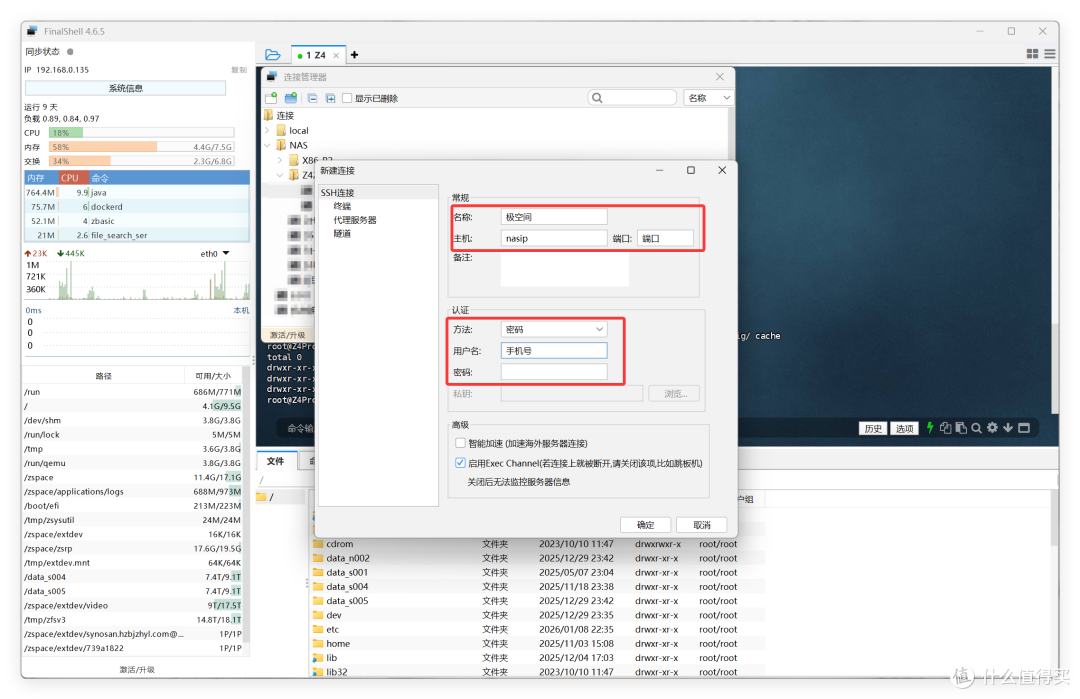
Task: Open the '历史' command history button
Action: (873, 428)
